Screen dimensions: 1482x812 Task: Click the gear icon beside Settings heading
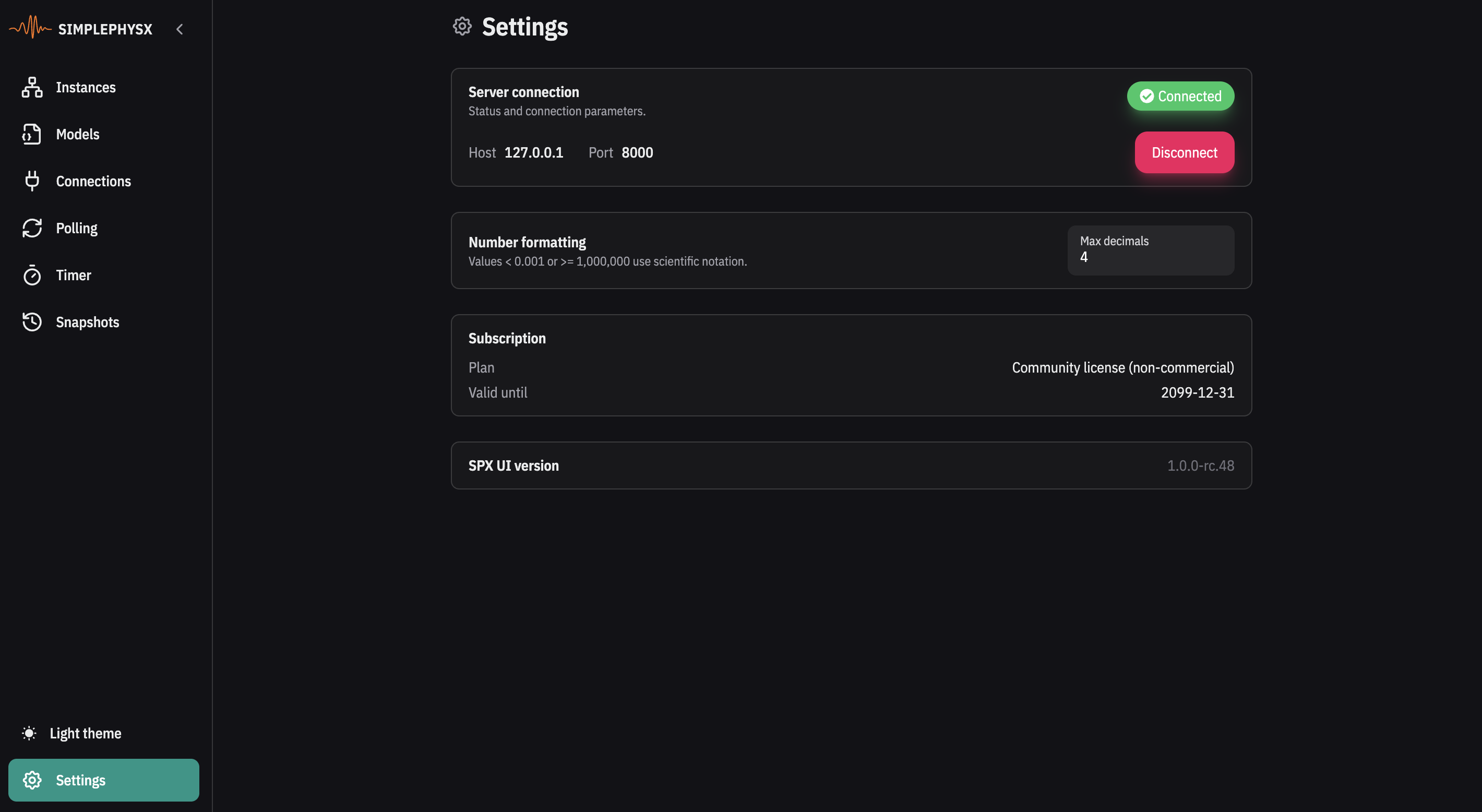pos(462,27)
